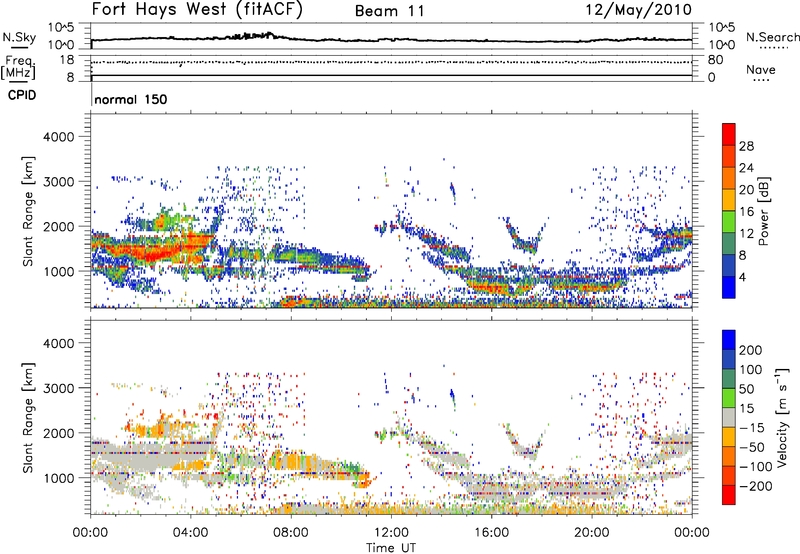Image resolution: width=800 pixels, height=554 pixels.
Task: Click orange velocity patch near 08:00 UT
Action: (x=294, y=462)
